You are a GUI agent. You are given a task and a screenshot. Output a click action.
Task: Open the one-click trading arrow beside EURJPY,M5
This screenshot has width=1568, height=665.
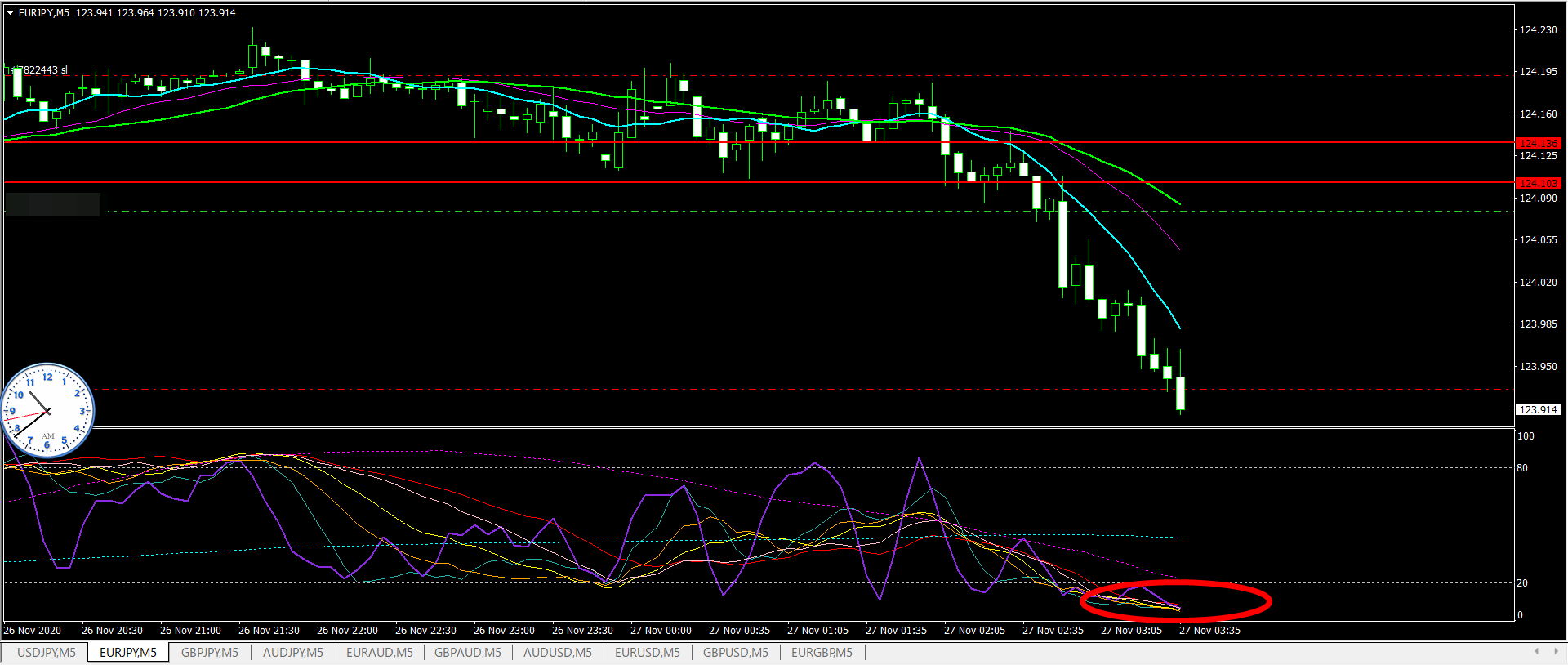click(x=11, y=12)
